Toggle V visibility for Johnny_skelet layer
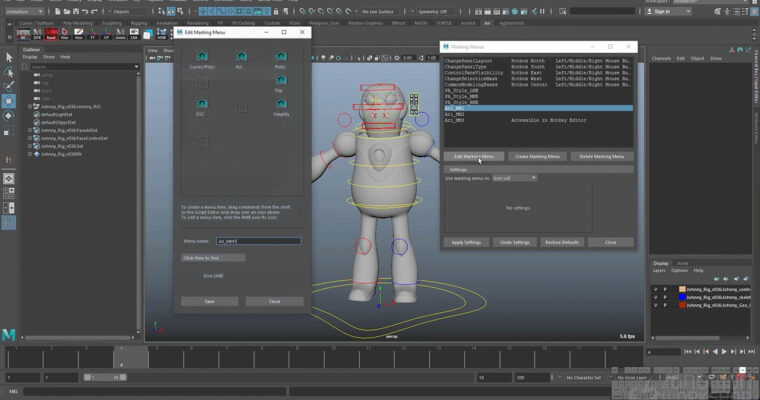This screenshot has height=400, width=760. point(655,297)
